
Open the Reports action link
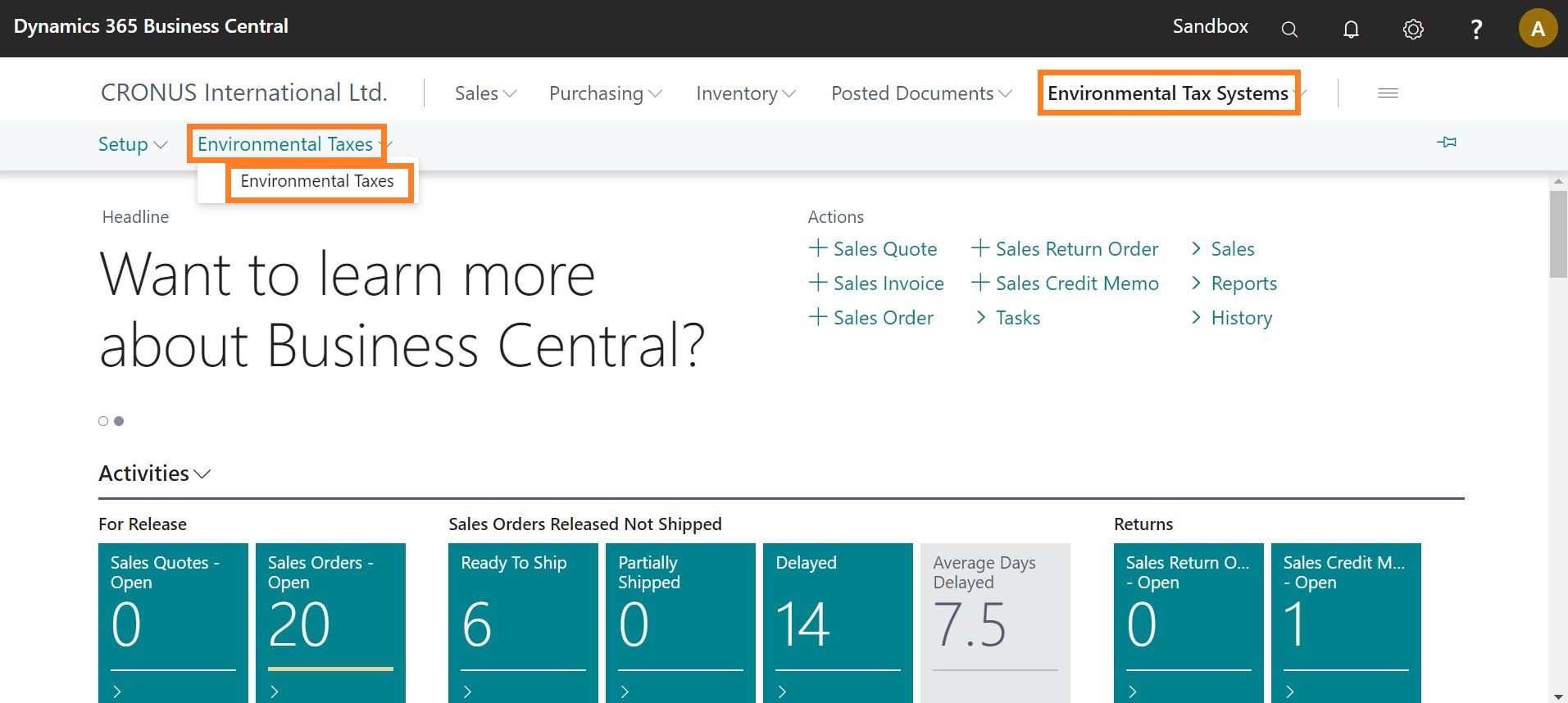pyautogui.click(x=1243, y=283)
